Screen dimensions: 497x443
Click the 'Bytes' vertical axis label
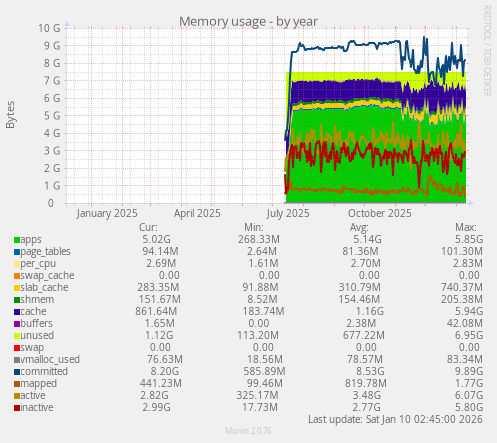10,115
